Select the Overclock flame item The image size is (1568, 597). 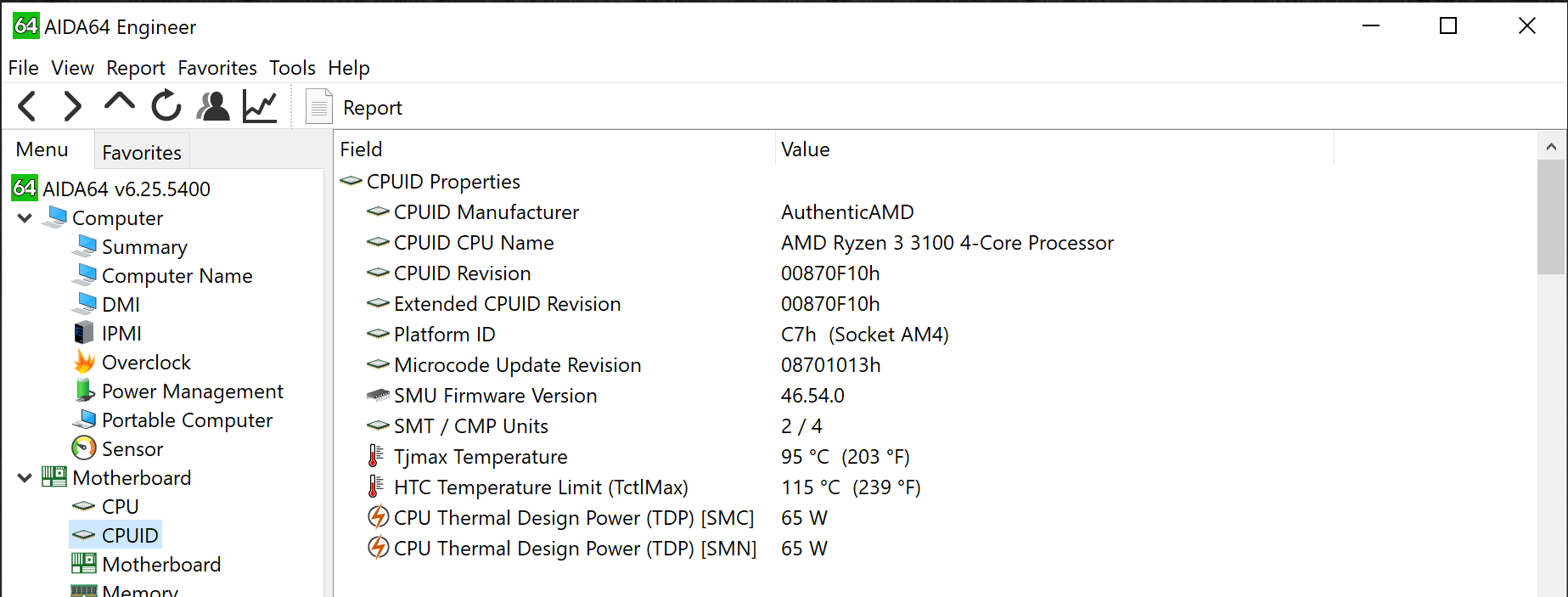click(145, 363)
